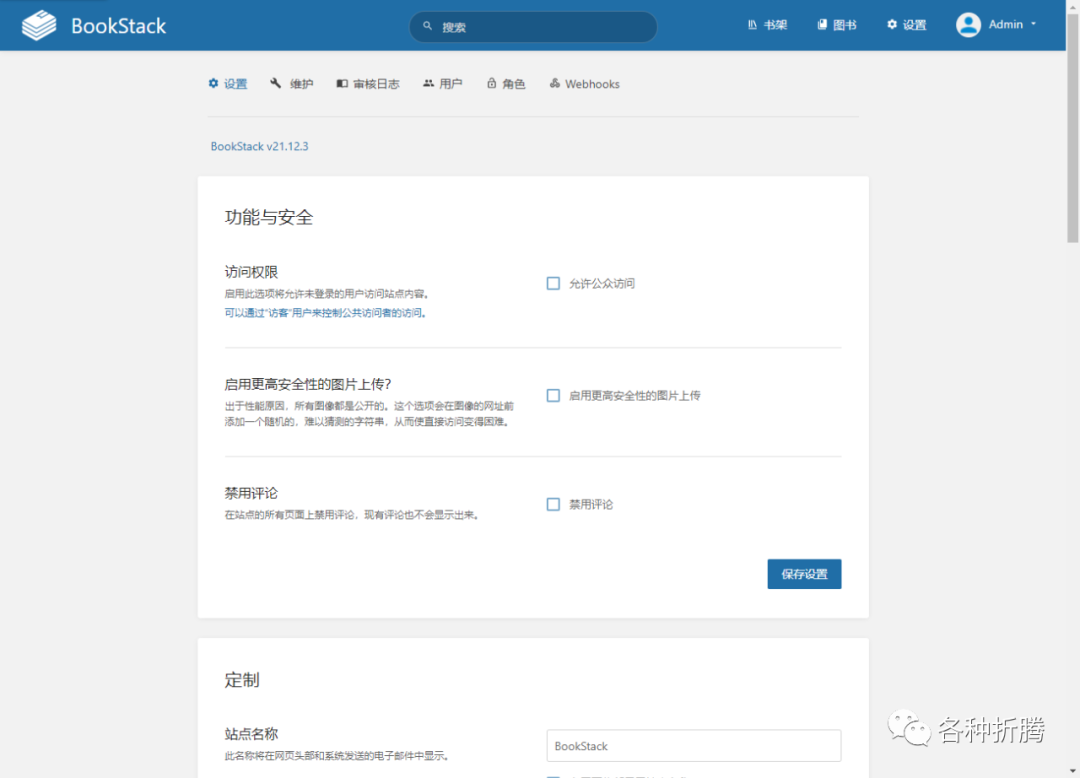The width and height of the screenshot is (1080, 778).
Task: Open the 用户 tab
Action: (x=443, y=83)
